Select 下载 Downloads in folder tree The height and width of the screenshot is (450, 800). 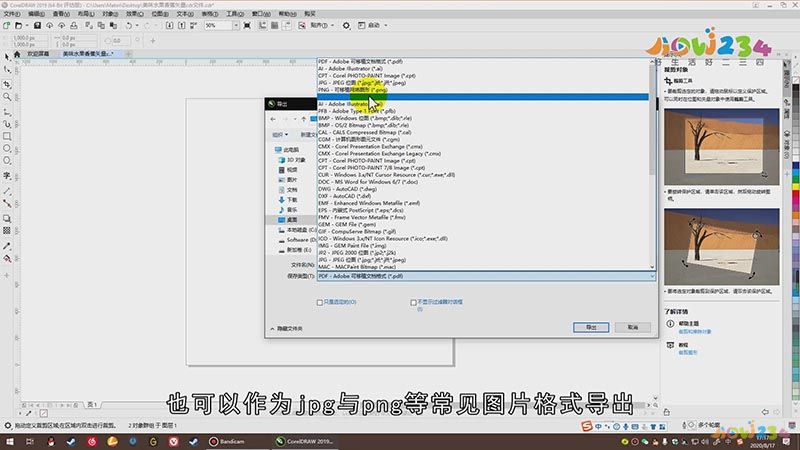(287, 200)
